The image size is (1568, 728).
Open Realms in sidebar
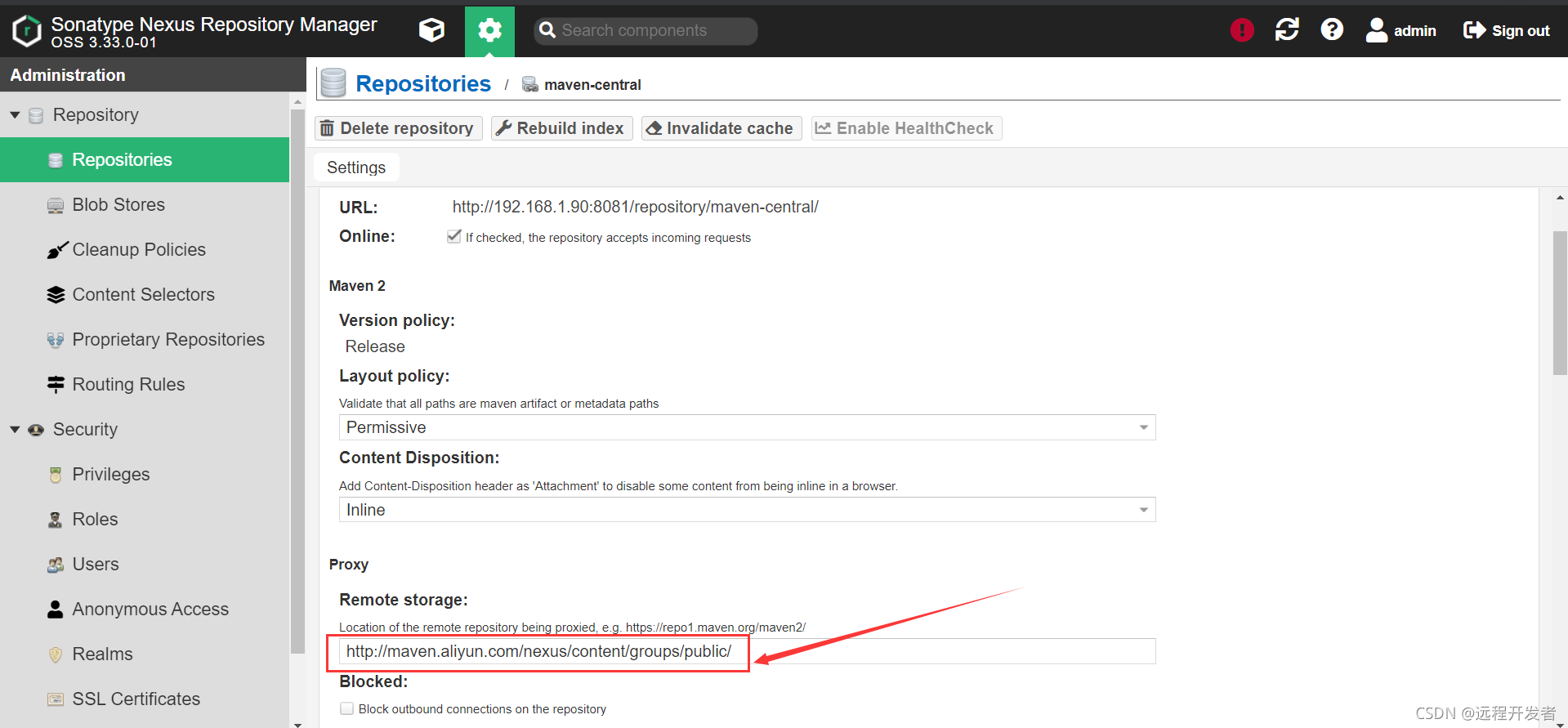tap(102, 654)
